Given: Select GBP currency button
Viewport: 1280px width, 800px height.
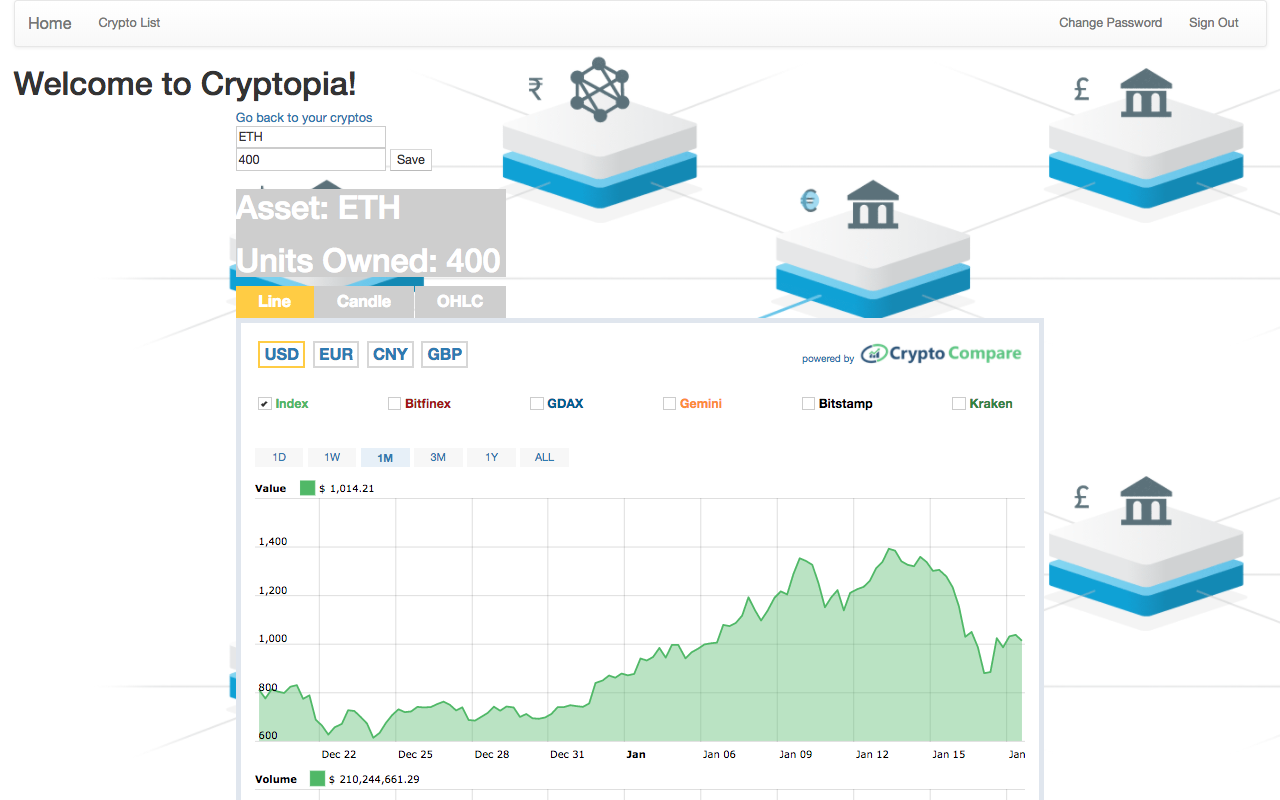Looking at the screenshot, I should point(444,354).
